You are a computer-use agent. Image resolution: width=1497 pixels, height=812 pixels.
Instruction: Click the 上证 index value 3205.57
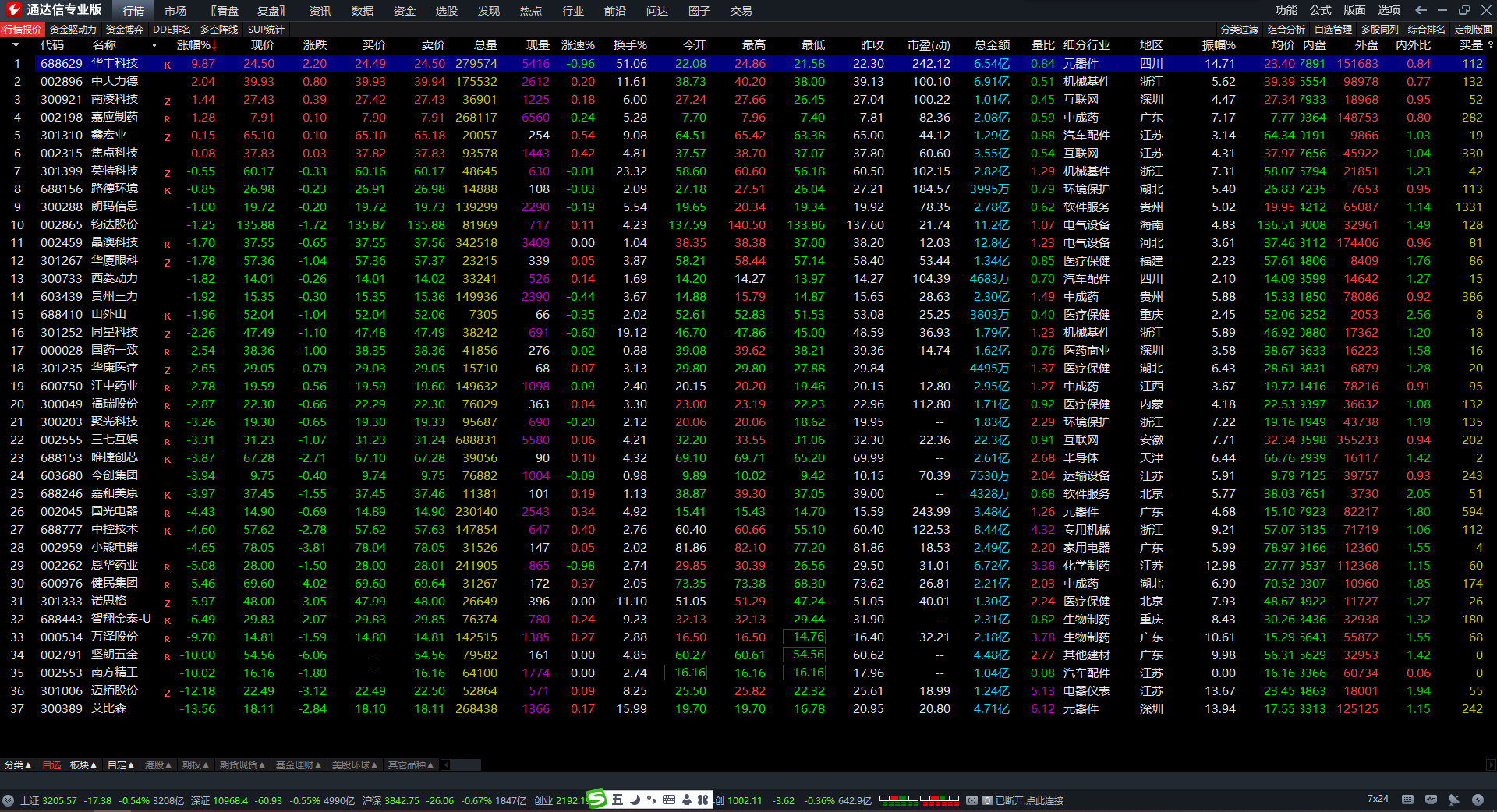tap(60, 800)
